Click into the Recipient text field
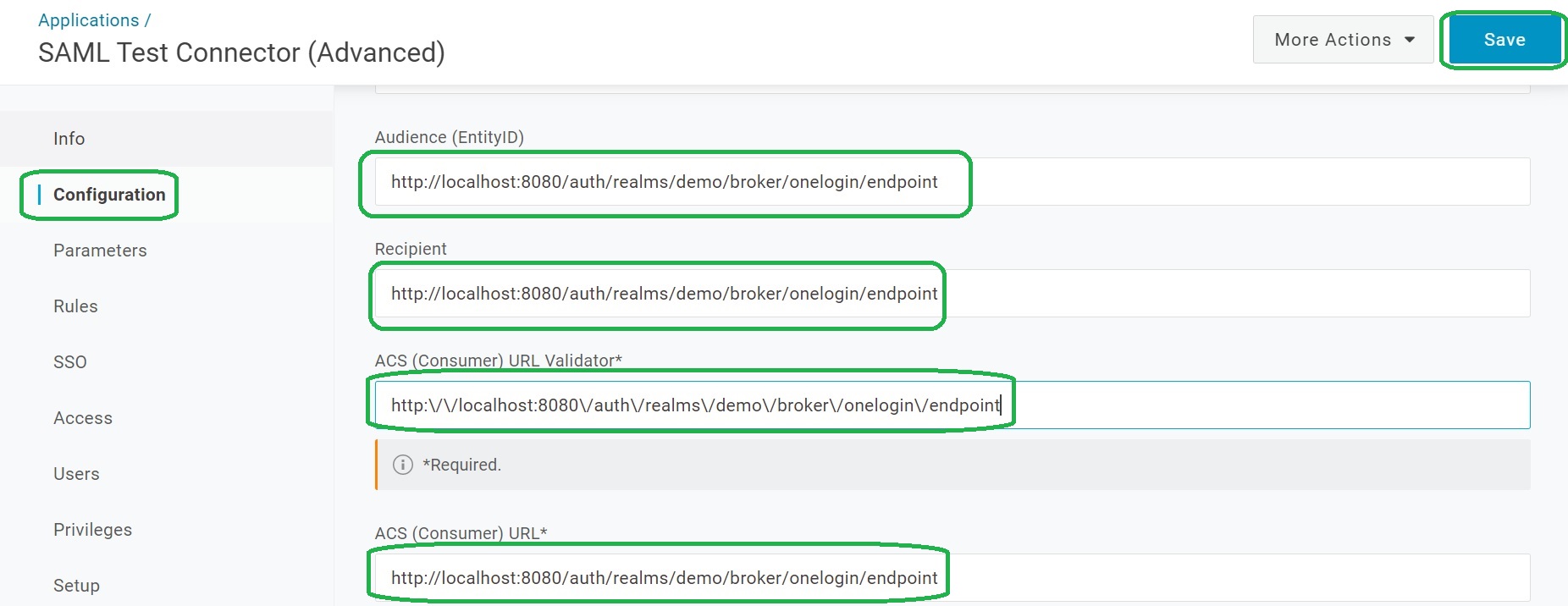This screenshot has height=606, width=1568. (952, 294)
